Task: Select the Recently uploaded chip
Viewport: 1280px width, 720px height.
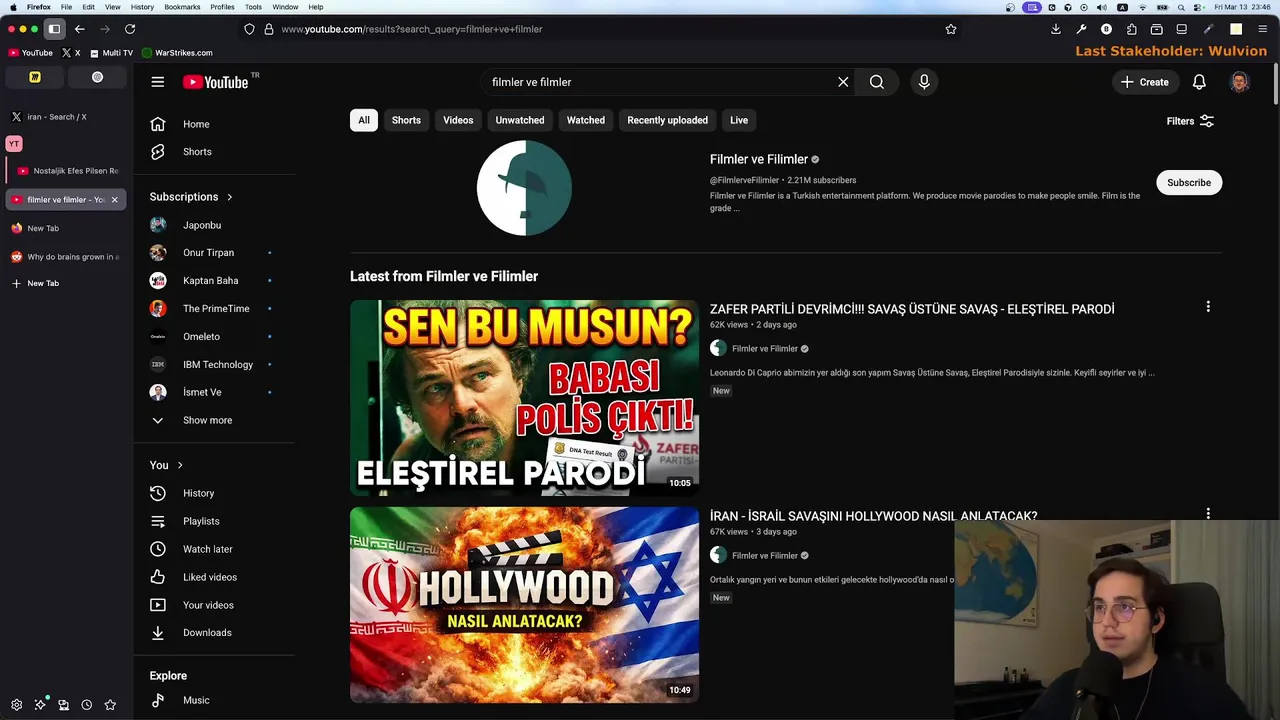Action: click(x=667, y=120)
